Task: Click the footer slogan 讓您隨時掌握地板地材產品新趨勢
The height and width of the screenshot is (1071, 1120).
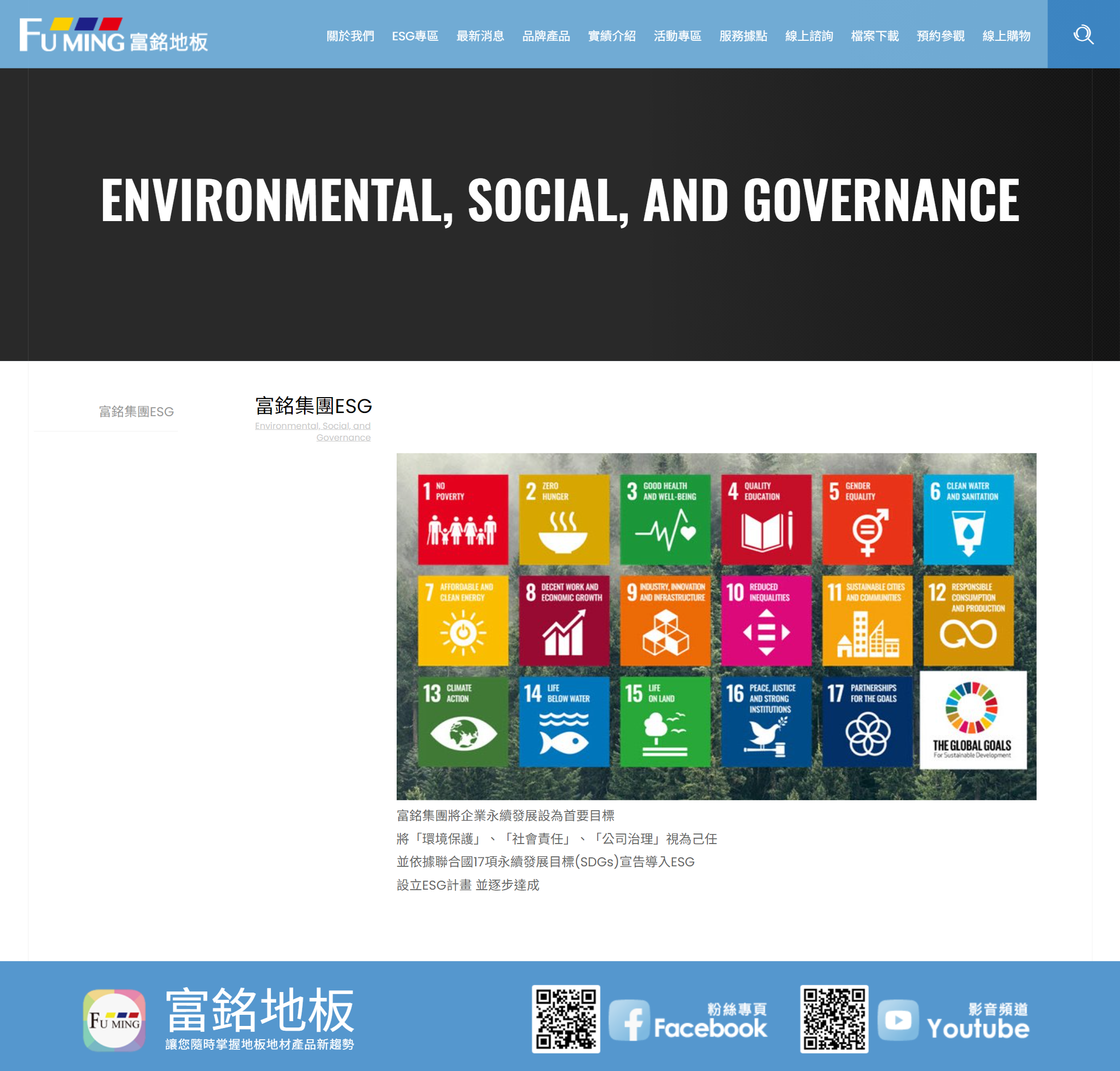Action: 260,1044
